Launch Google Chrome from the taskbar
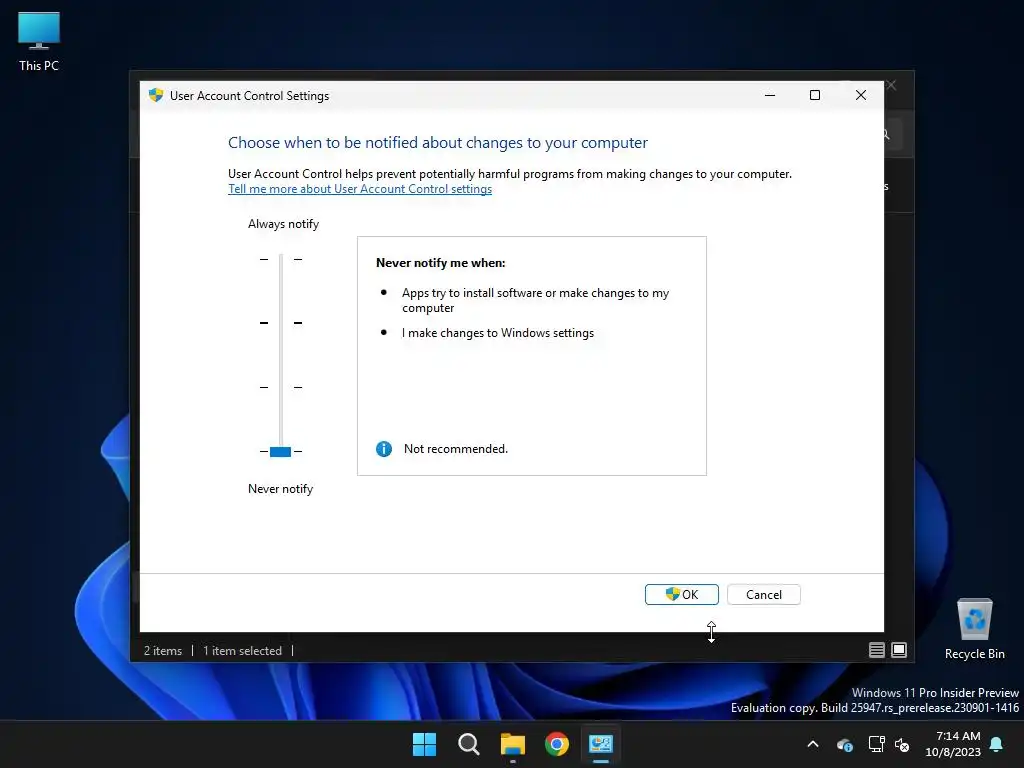 point(557,744)
